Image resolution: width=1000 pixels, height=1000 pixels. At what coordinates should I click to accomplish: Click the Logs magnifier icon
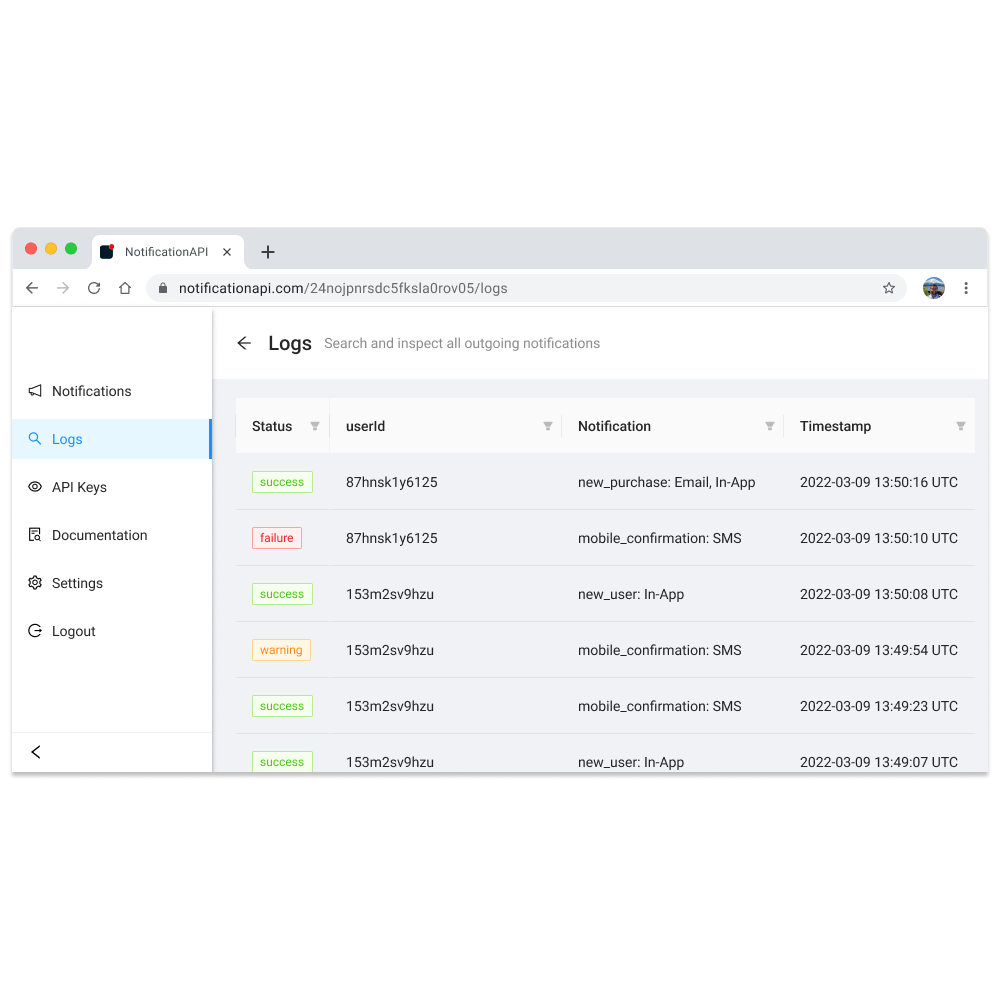[33, 438]
